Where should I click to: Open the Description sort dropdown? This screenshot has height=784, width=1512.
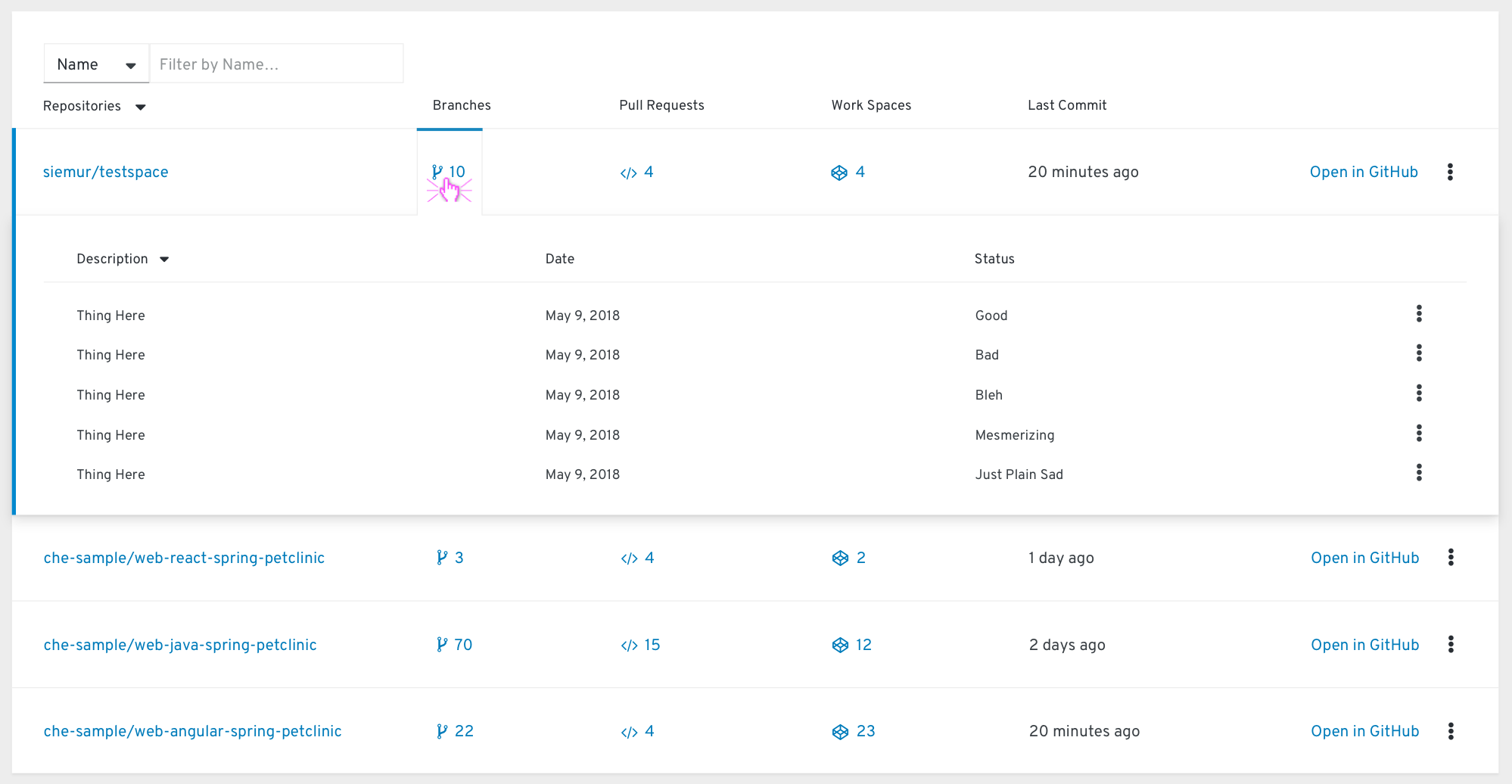[x=123, y=259]
